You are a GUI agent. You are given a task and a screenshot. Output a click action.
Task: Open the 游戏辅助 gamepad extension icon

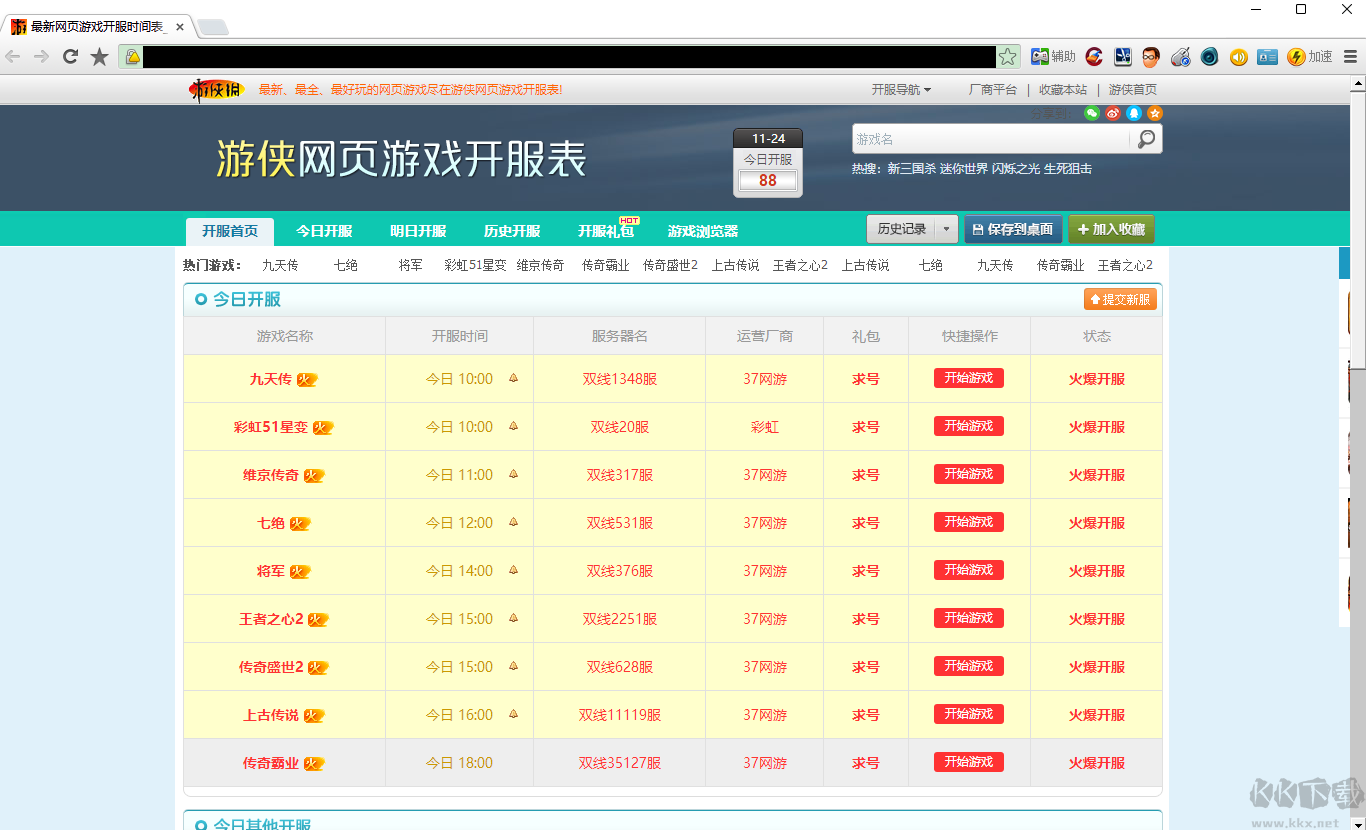click(1040, 57)
